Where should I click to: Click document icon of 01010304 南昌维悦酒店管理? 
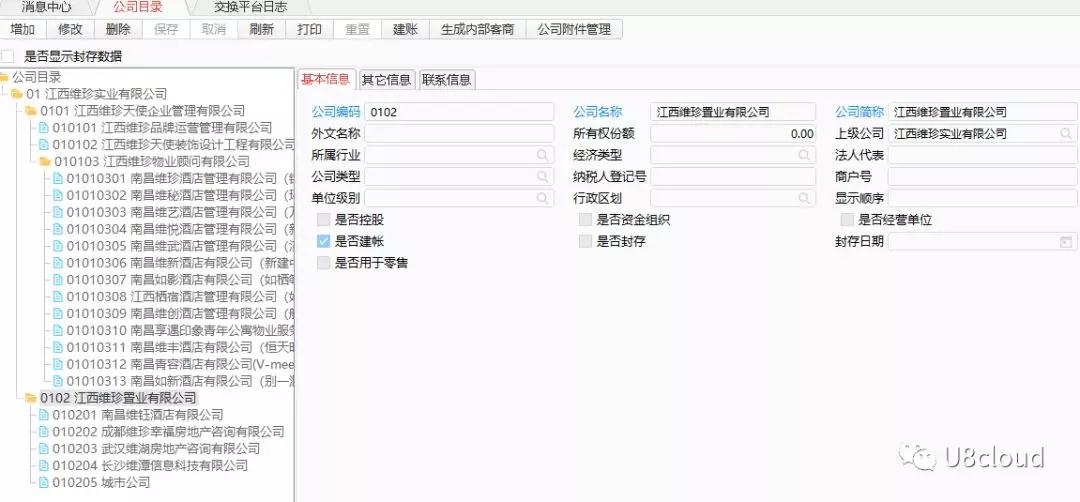point(58,229)
